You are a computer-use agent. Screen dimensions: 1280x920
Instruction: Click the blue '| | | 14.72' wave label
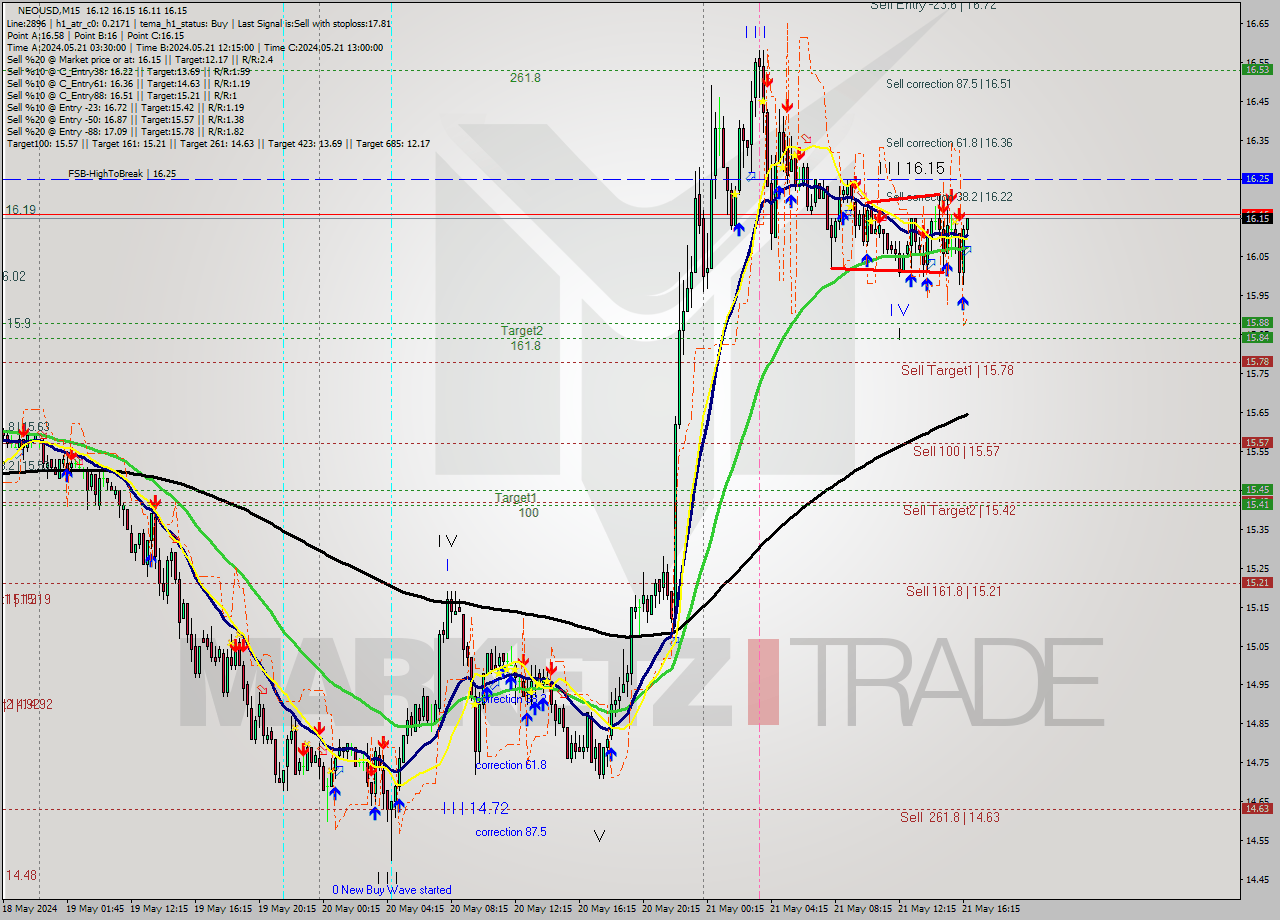pyautogui.click(x=476, y=807)
